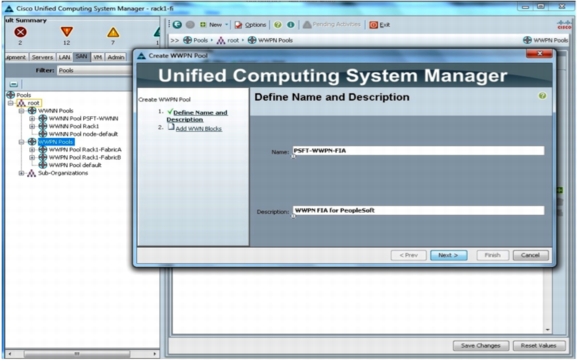Open the Options toolbar item

[x=250, y=25]
